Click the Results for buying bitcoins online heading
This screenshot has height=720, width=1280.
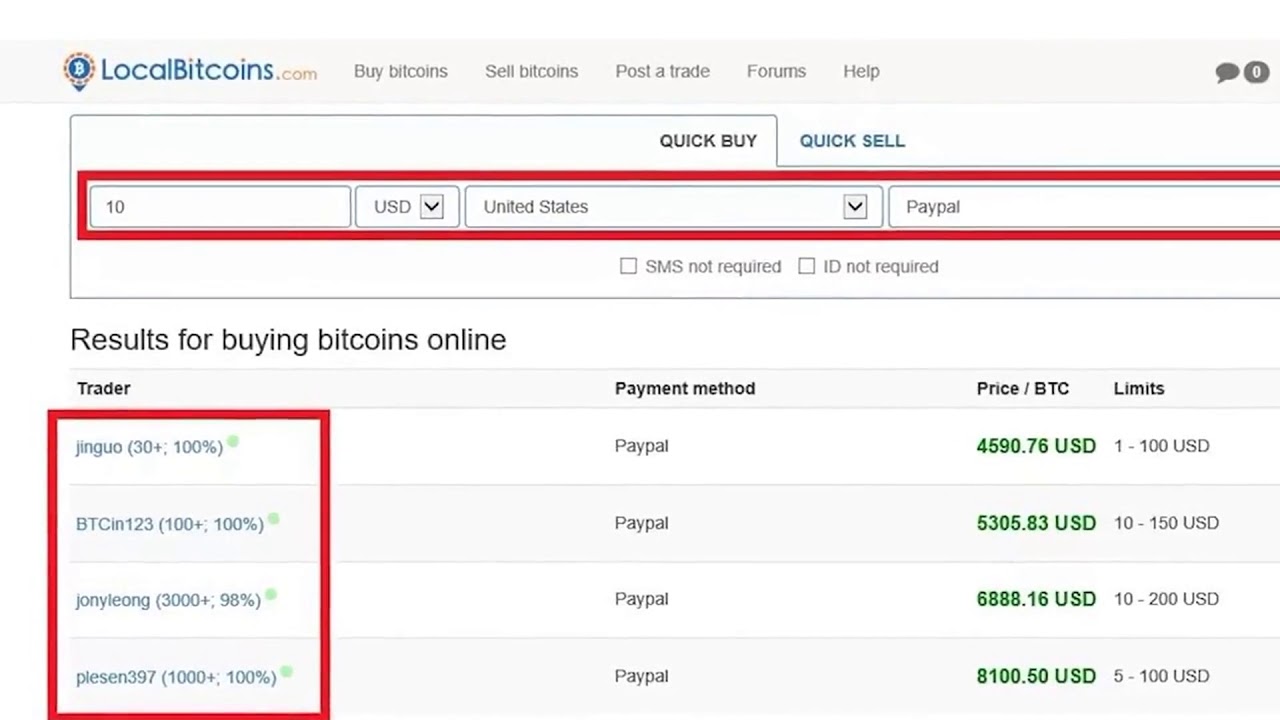click(x=288, y=340)
